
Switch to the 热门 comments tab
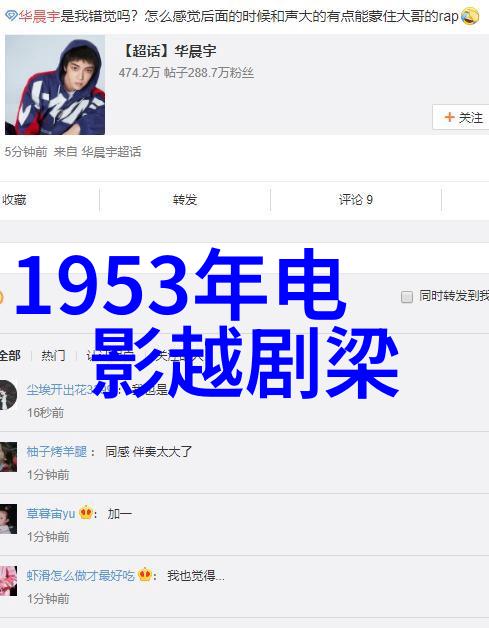[53, 355]
